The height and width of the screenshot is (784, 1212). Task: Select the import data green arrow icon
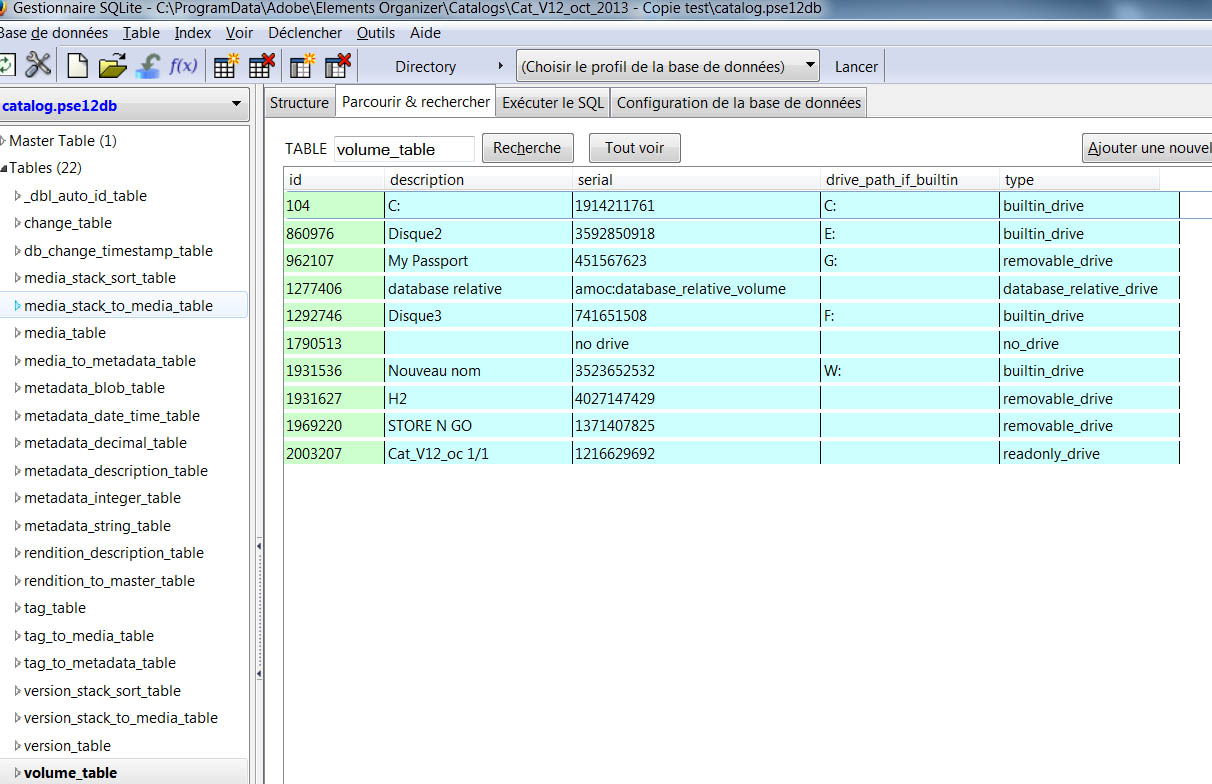[x=146, y=64]
